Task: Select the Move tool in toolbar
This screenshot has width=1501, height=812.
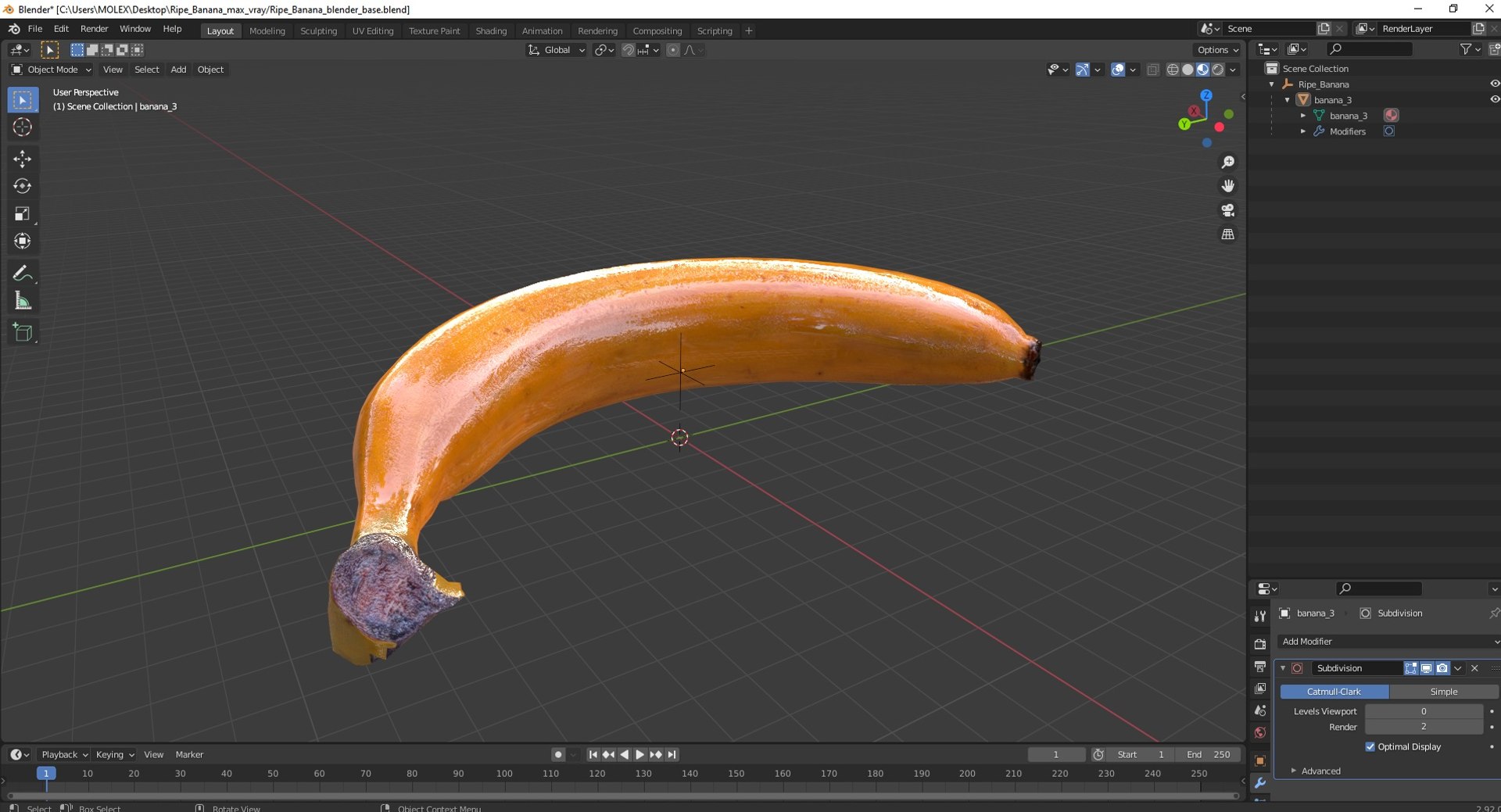Action: pos(22,159)
